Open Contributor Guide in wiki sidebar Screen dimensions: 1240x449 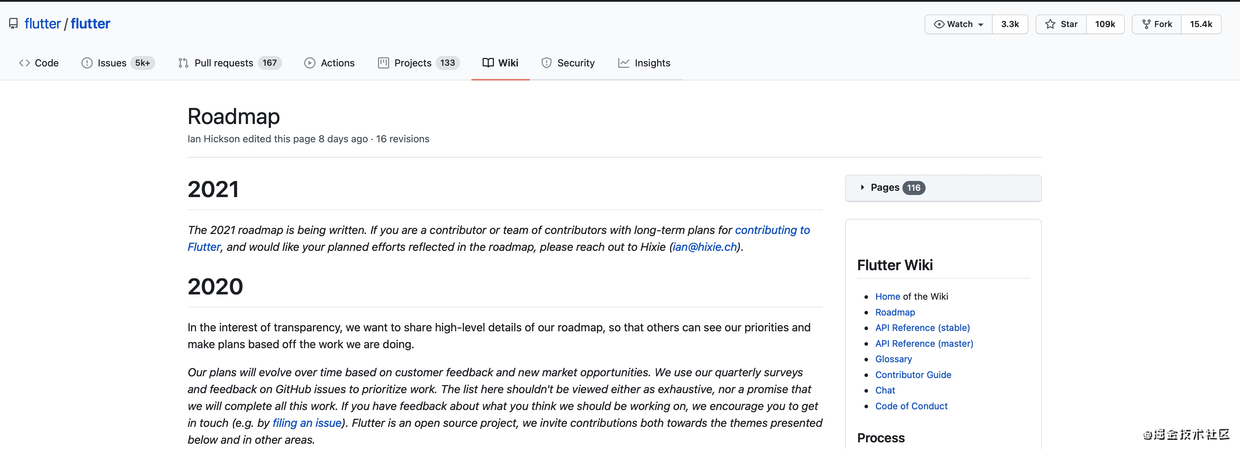tap(913, 375)
